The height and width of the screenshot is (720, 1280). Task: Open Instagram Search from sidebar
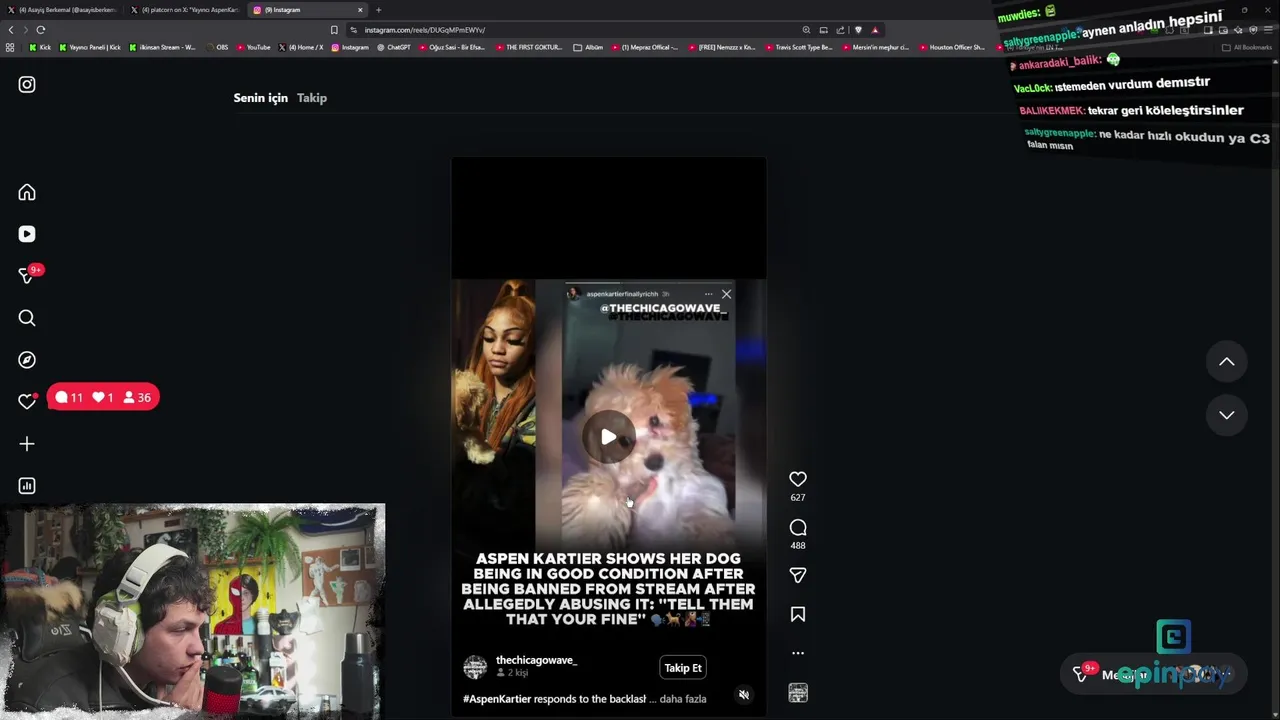click(27, 318)
